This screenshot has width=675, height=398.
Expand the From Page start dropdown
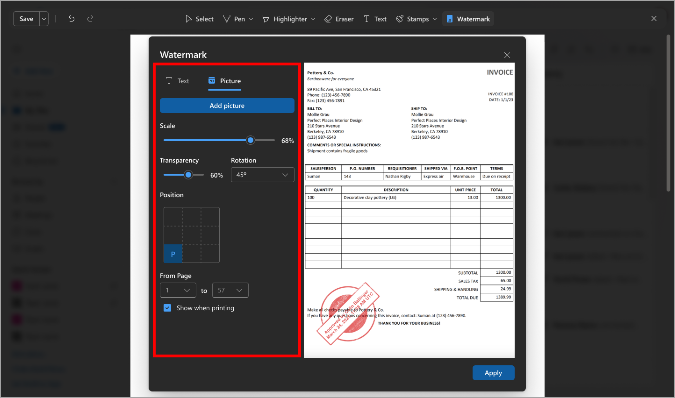(178, 290)
